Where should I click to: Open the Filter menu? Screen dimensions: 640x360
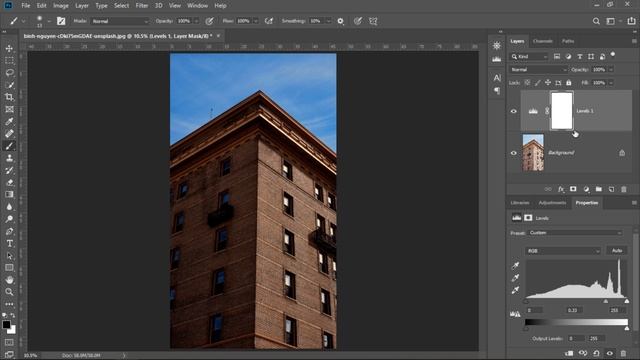click(x=142, y=6)
